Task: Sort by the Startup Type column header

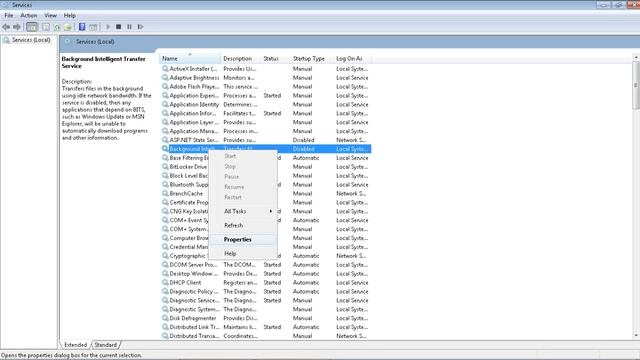Action: tap(311, 59)
